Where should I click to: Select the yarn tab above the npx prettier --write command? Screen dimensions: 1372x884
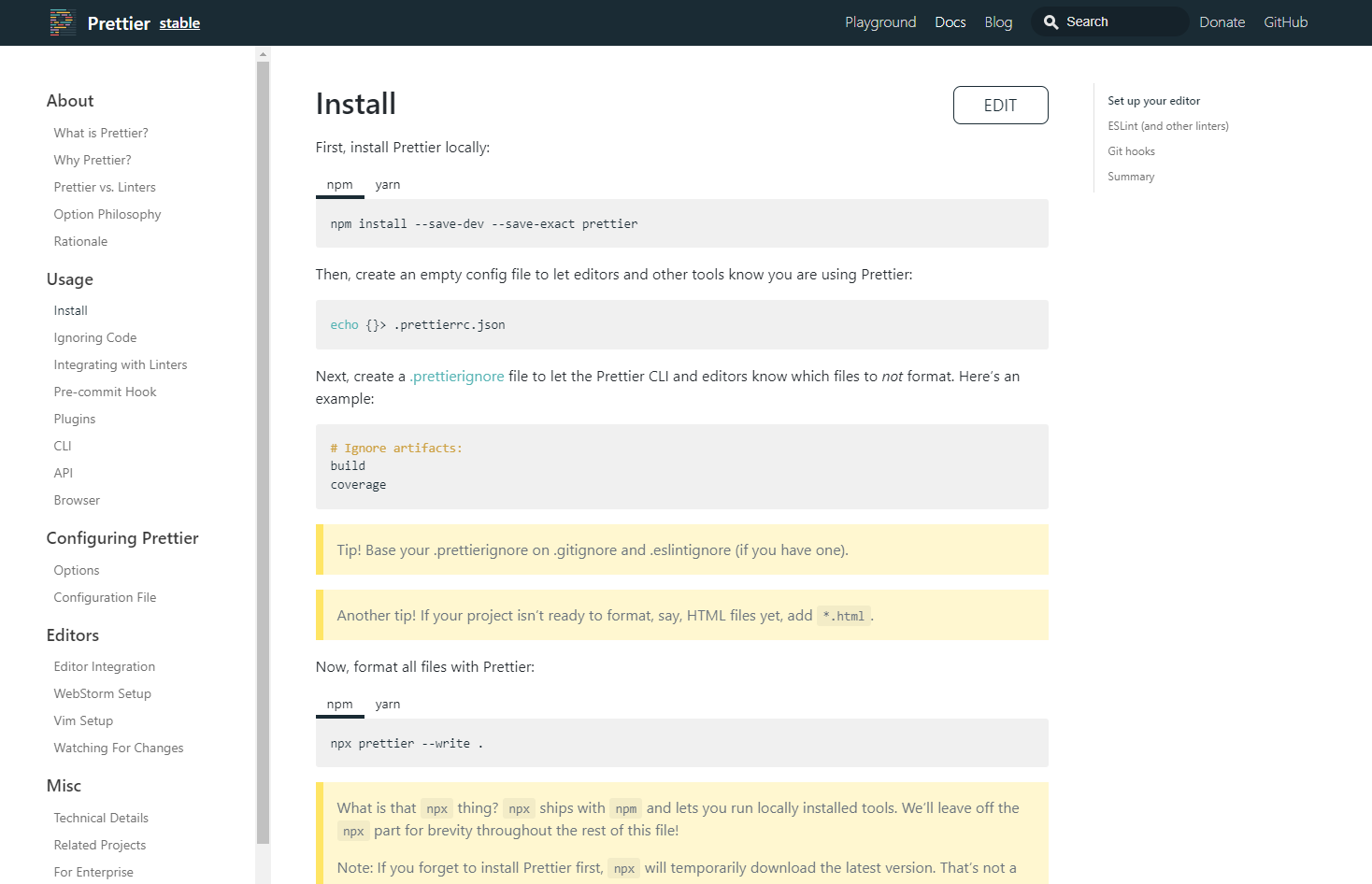pos(388,705)
